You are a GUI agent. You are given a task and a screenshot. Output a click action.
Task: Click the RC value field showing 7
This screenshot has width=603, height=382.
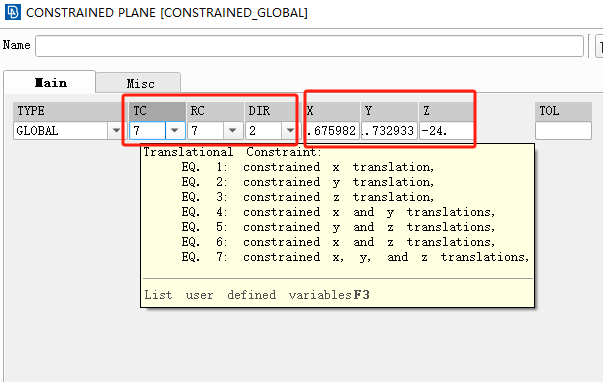[206, 131]
